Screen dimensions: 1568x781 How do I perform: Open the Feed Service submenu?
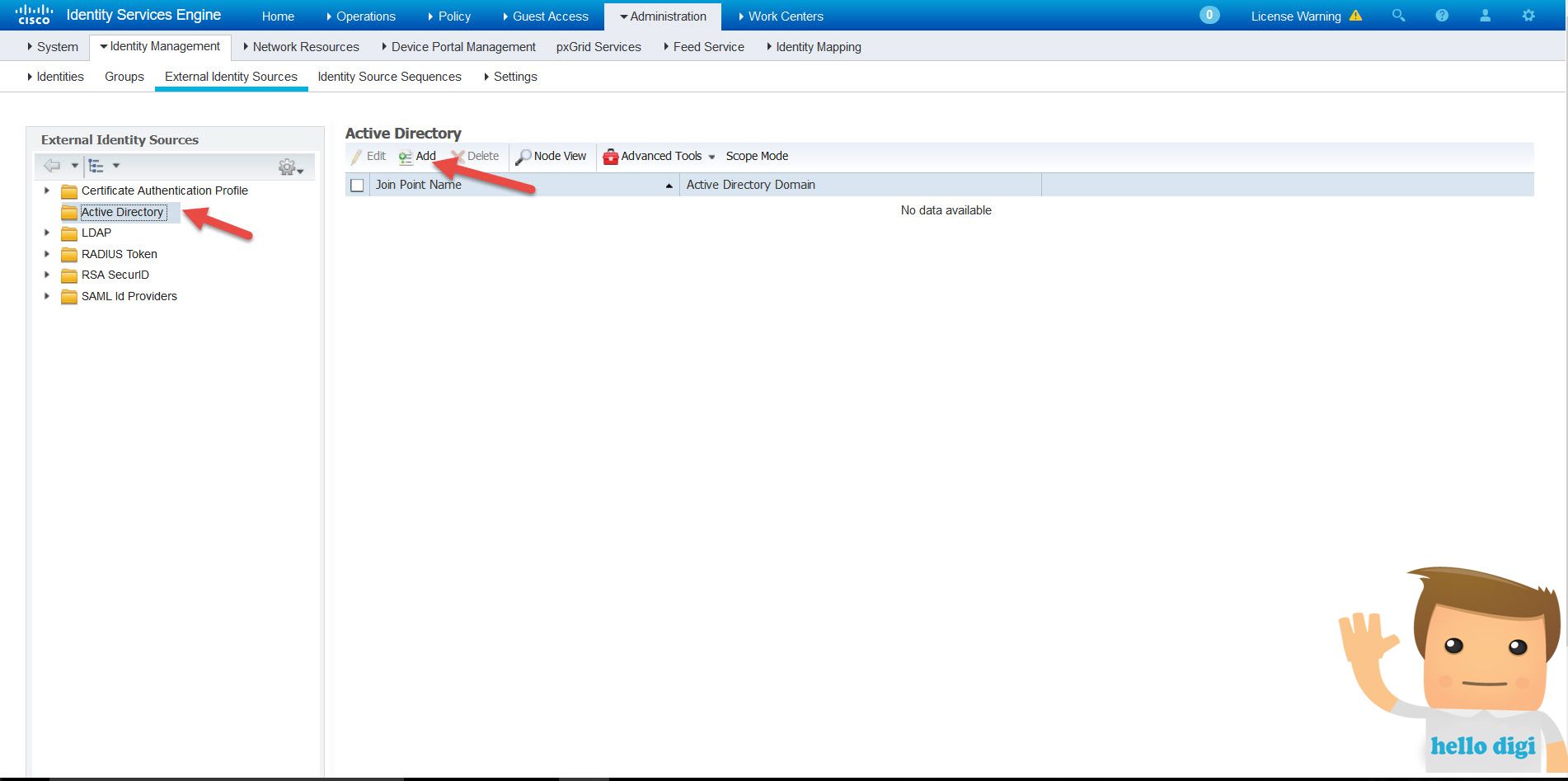(x=704, y=47)
